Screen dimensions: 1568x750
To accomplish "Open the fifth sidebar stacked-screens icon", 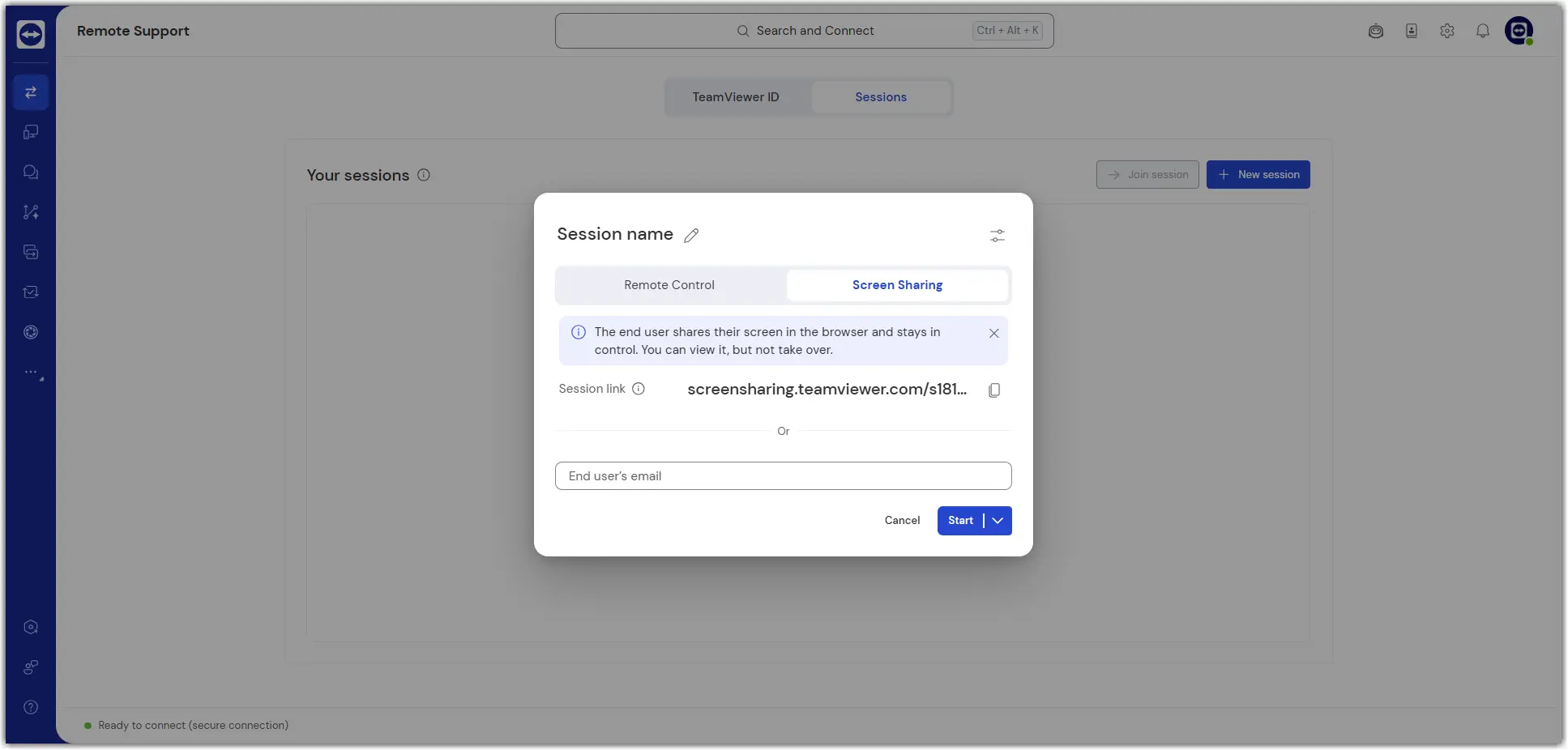I will 31,252.
